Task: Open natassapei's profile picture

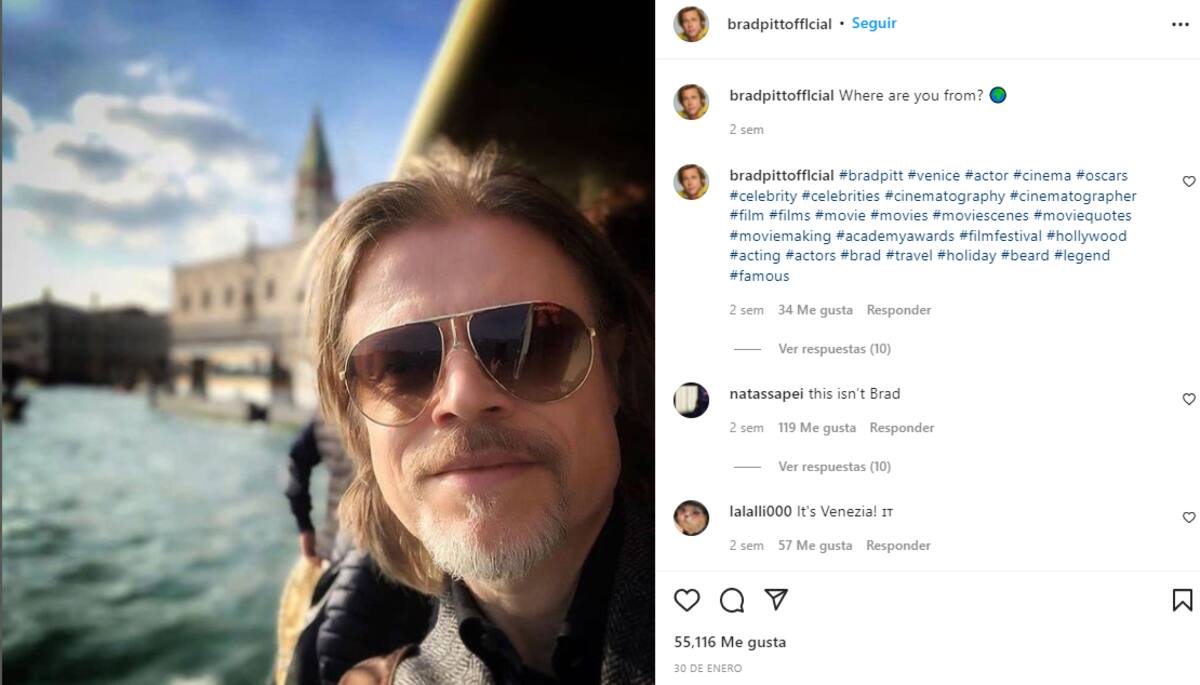Action: tap(691, 399)
